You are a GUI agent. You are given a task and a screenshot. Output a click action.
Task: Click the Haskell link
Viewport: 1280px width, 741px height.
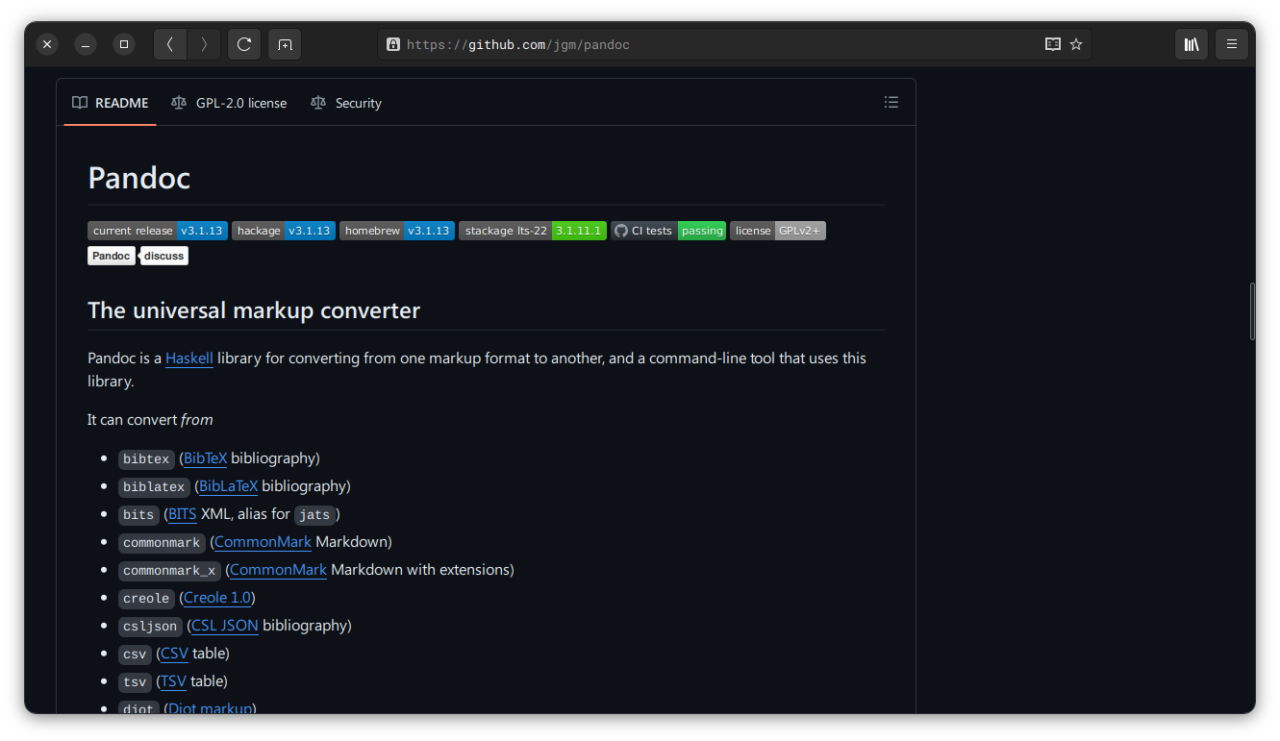click(x=189, y=358)
